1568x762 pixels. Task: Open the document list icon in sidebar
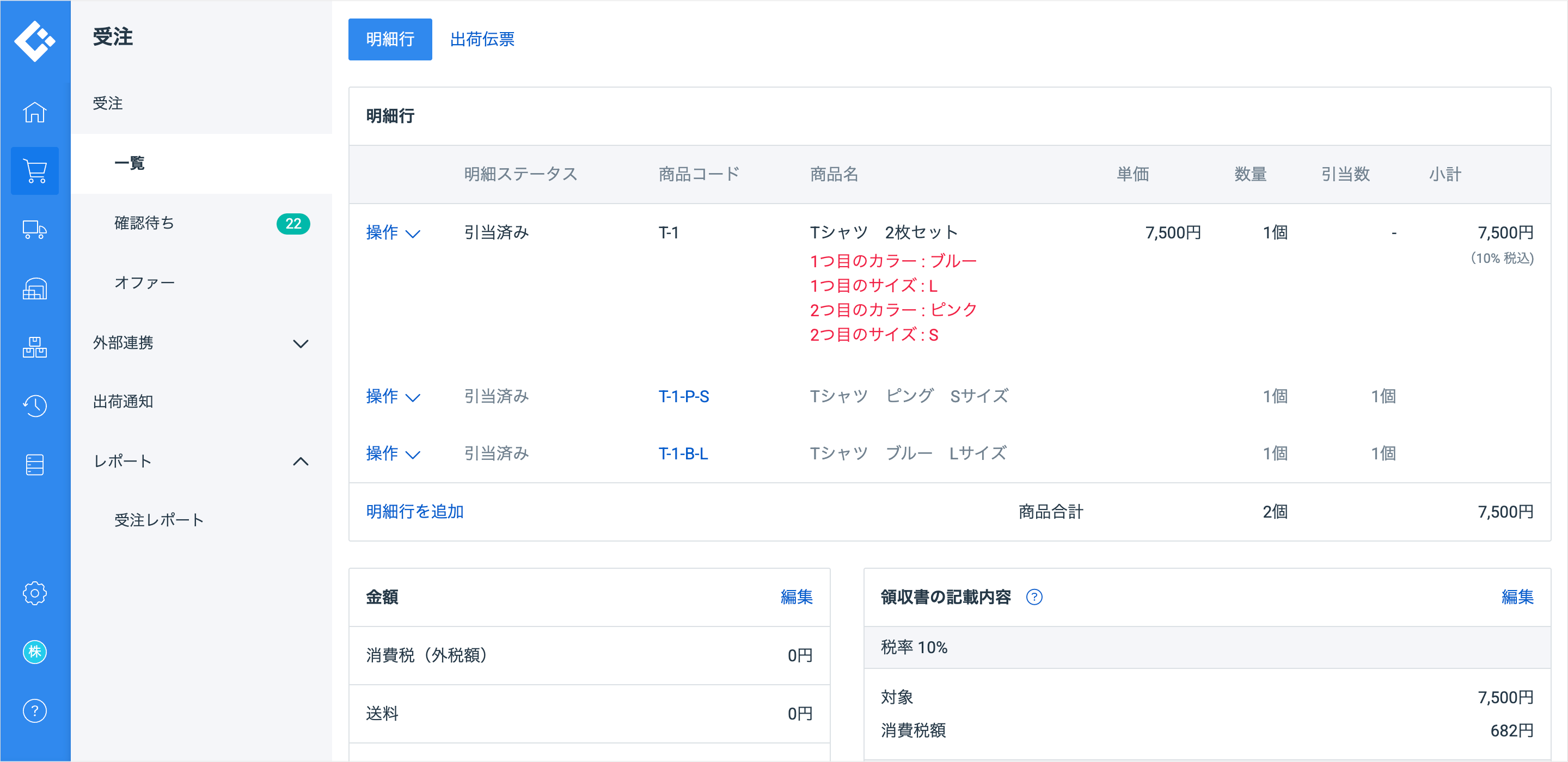[x=35, y=464]
